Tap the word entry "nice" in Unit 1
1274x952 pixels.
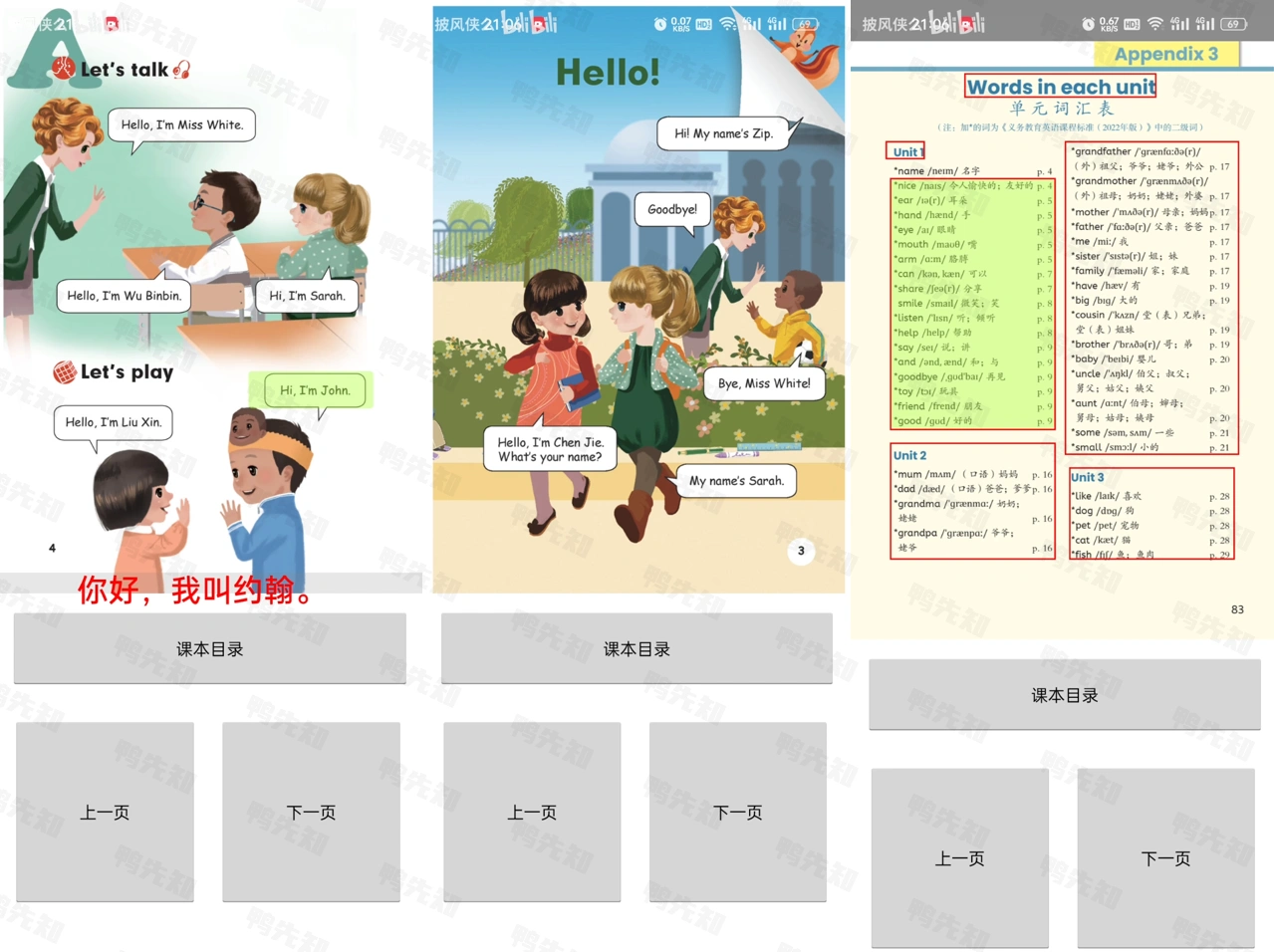point(972,186)
